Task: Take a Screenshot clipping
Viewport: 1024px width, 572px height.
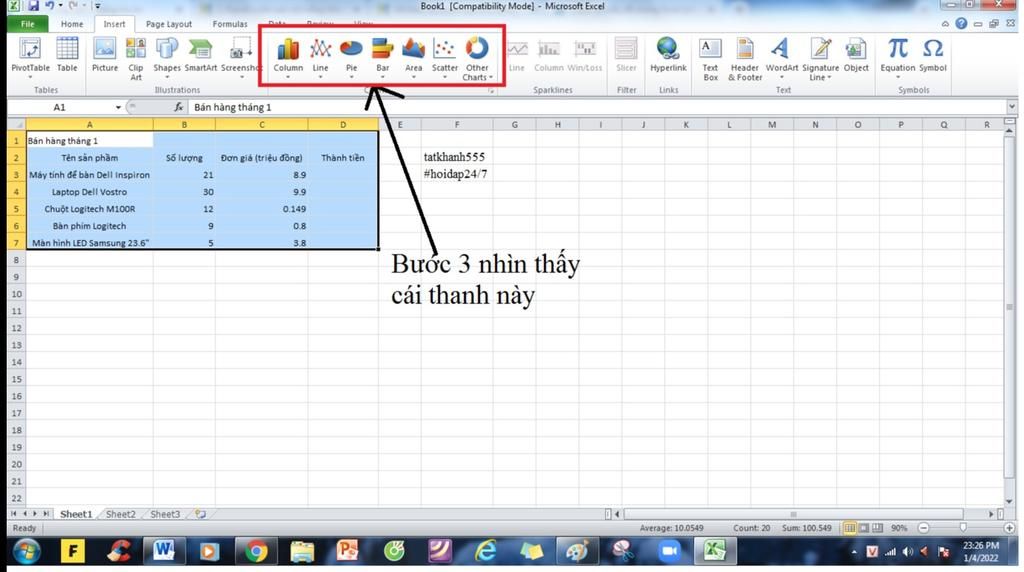Action: tap(240, 57)
